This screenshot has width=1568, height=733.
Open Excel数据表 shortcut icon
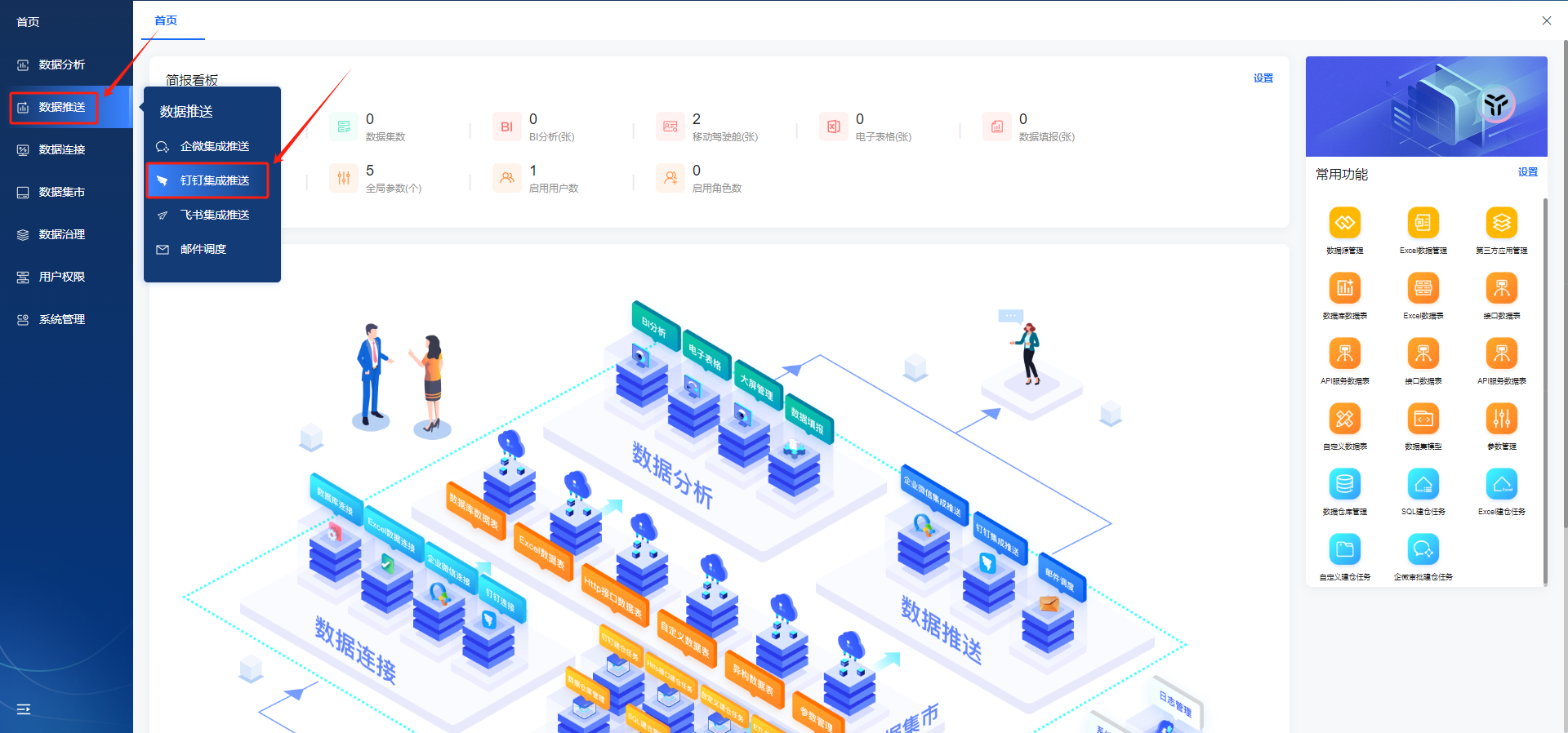pos(1423,288)
